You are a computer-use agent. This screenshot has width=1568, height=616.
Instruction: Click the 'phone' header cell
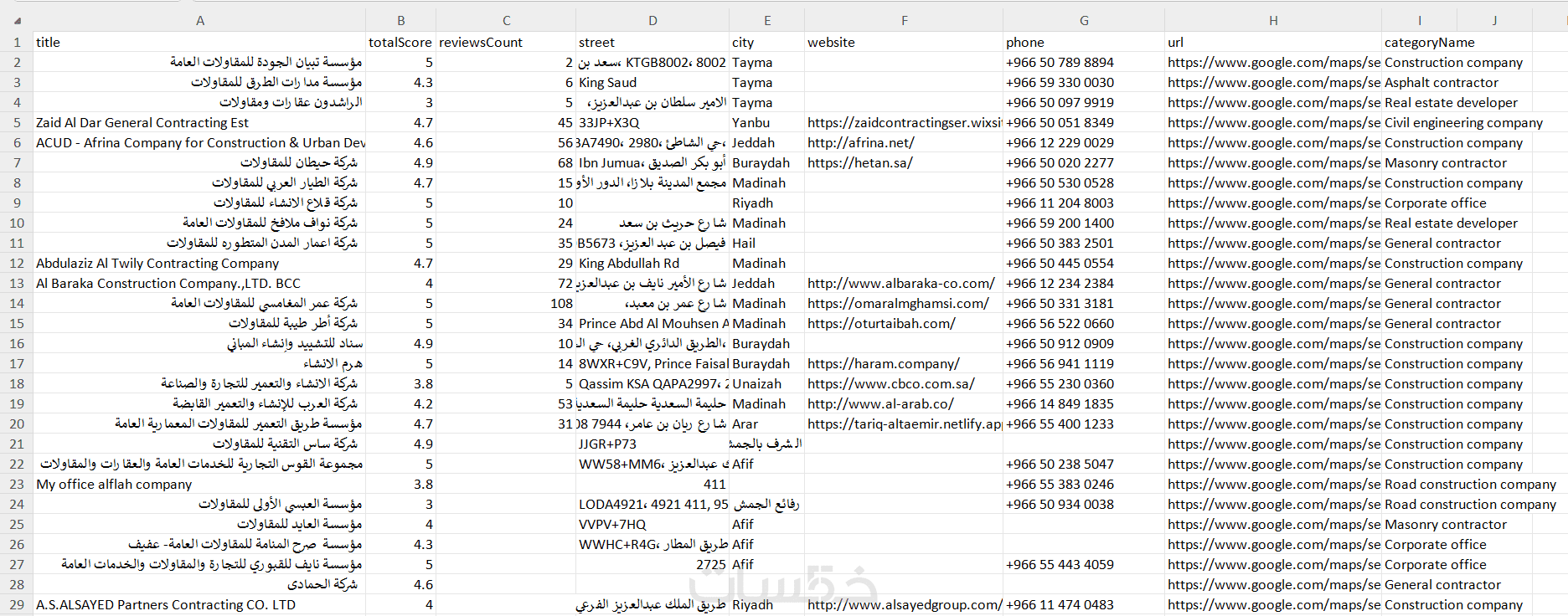point(1084,42)
